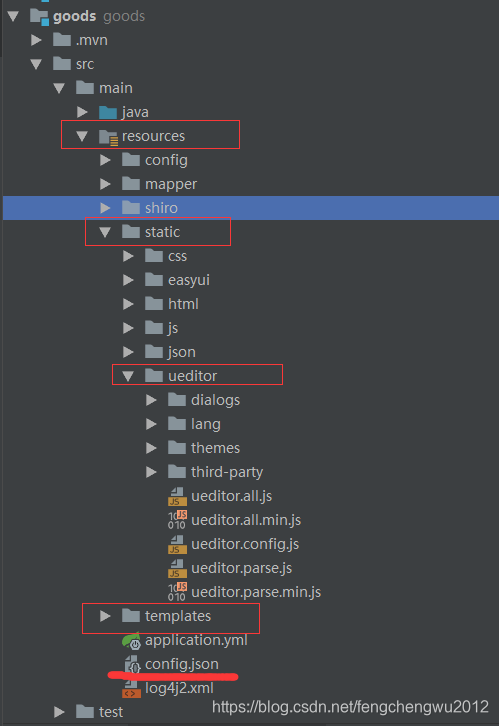
Task: Expand the easyui folder arrow
Action: tap(128, 280)
